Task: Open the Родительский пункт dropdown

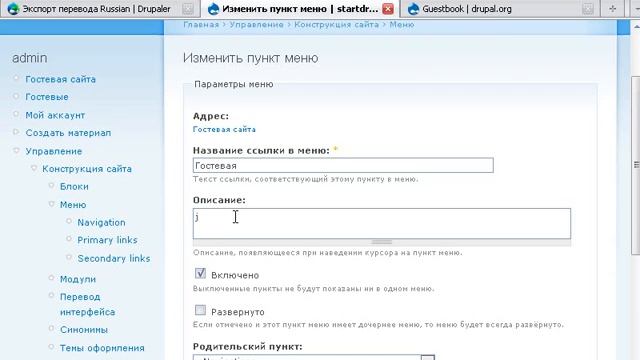Action: click(x=313, y=358)
